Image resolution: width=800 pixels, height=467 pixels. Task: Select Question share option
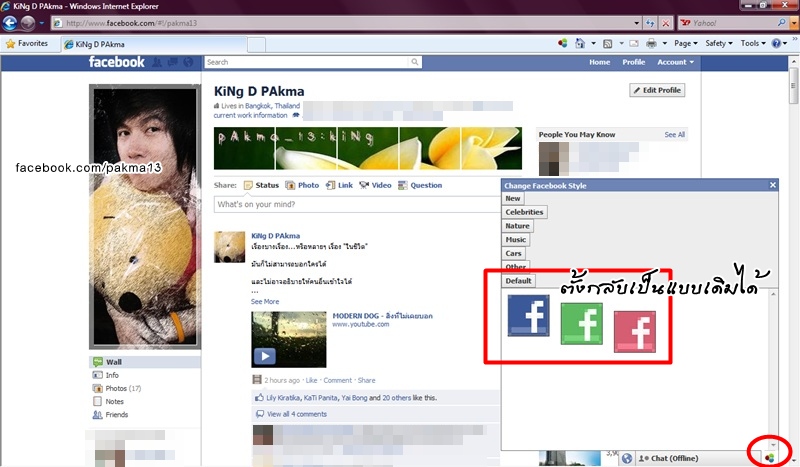point(420,185)
